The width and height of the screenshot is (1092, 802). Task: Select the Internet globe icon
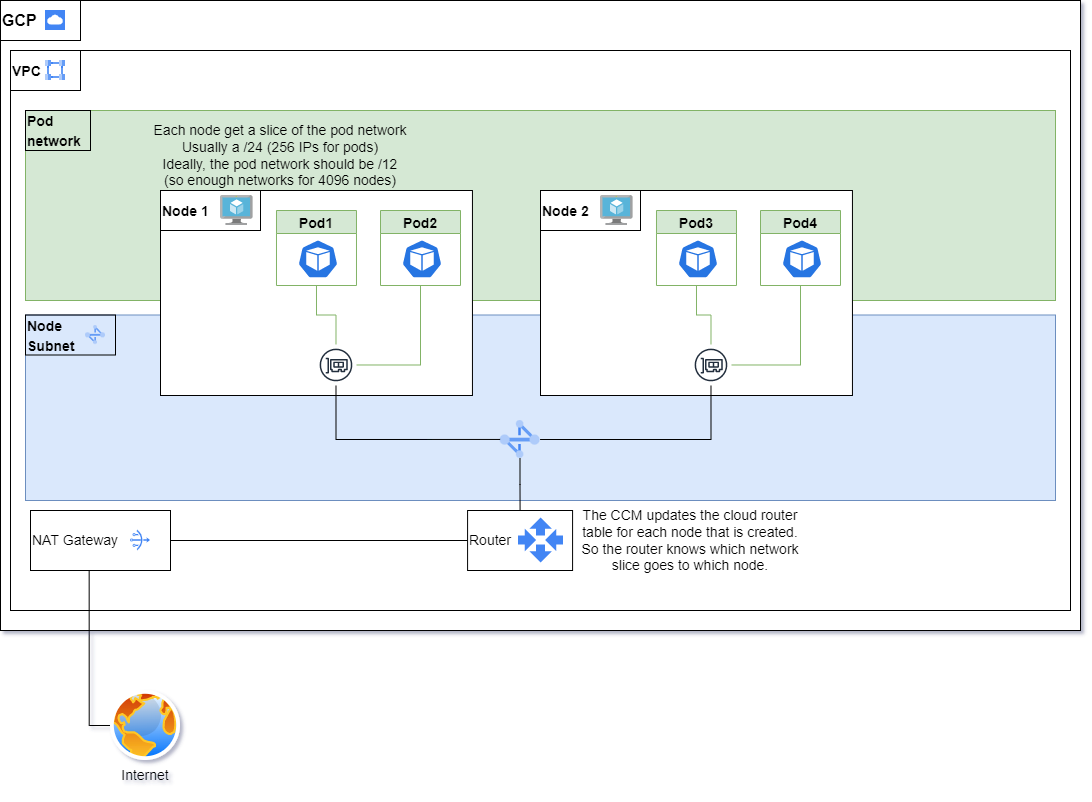pos(145,727)
